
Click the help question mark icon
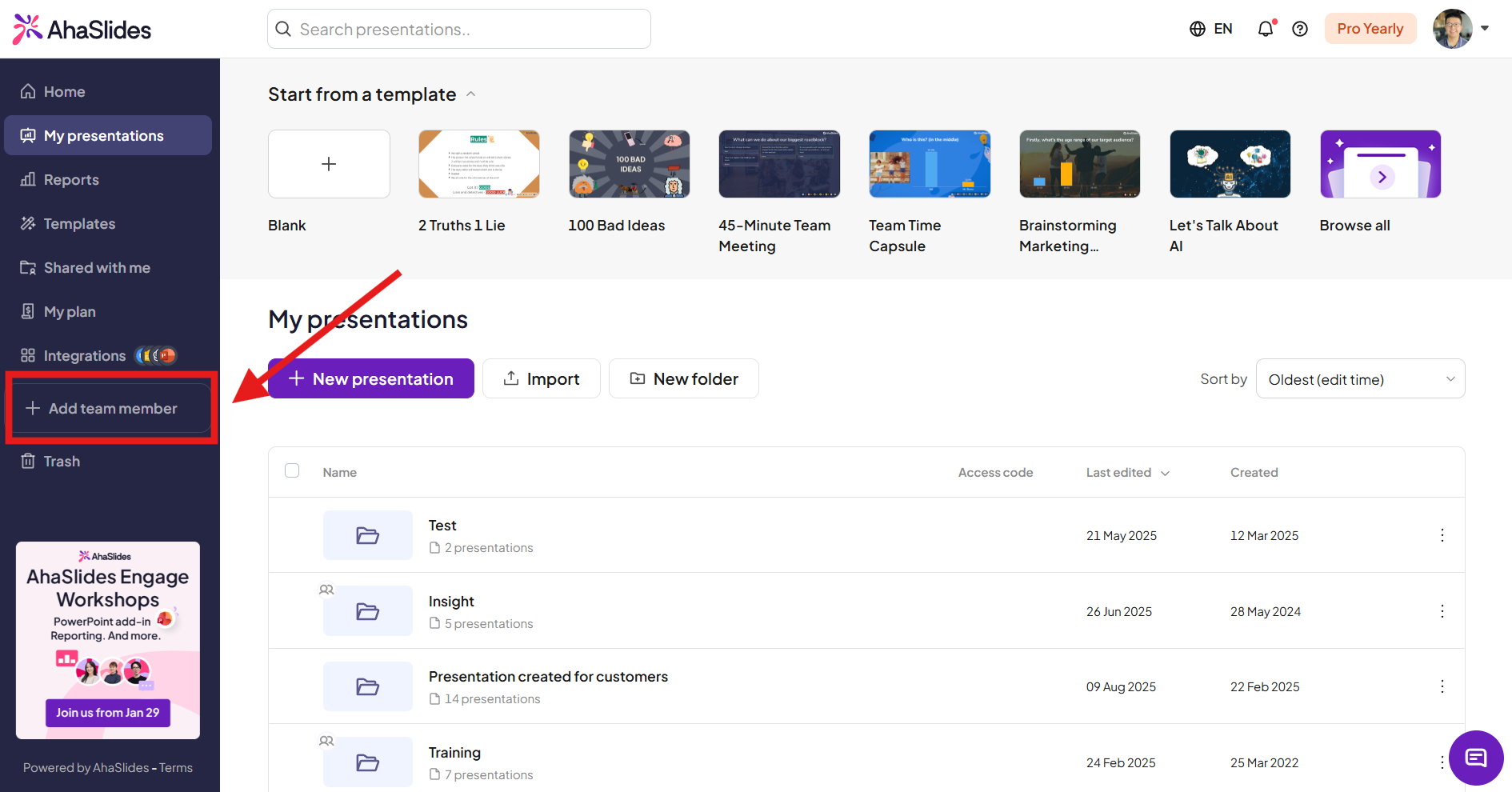point(1300,30)
